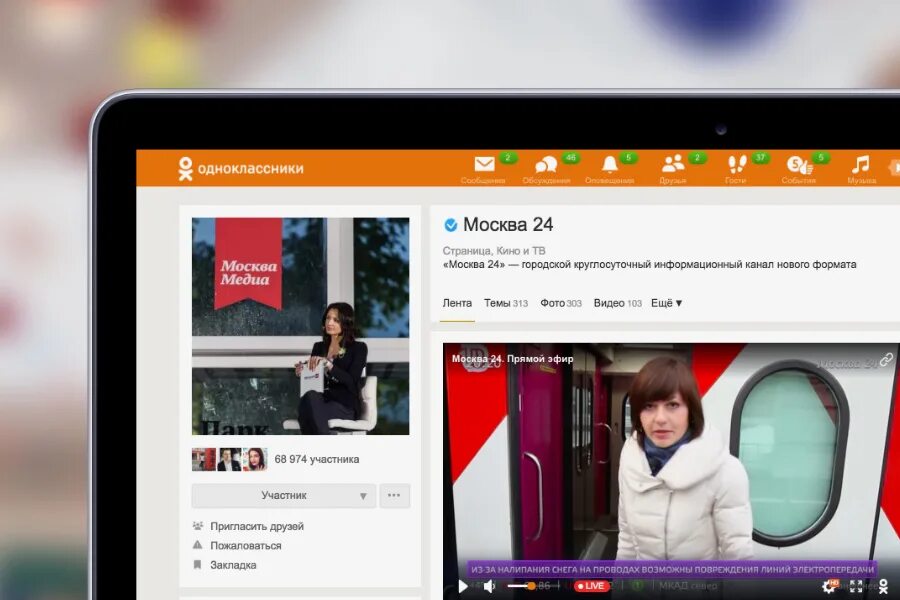This screenshot has height=600, width=900.
Task: Click the Москва 24 page title
Action: point(508,224)
